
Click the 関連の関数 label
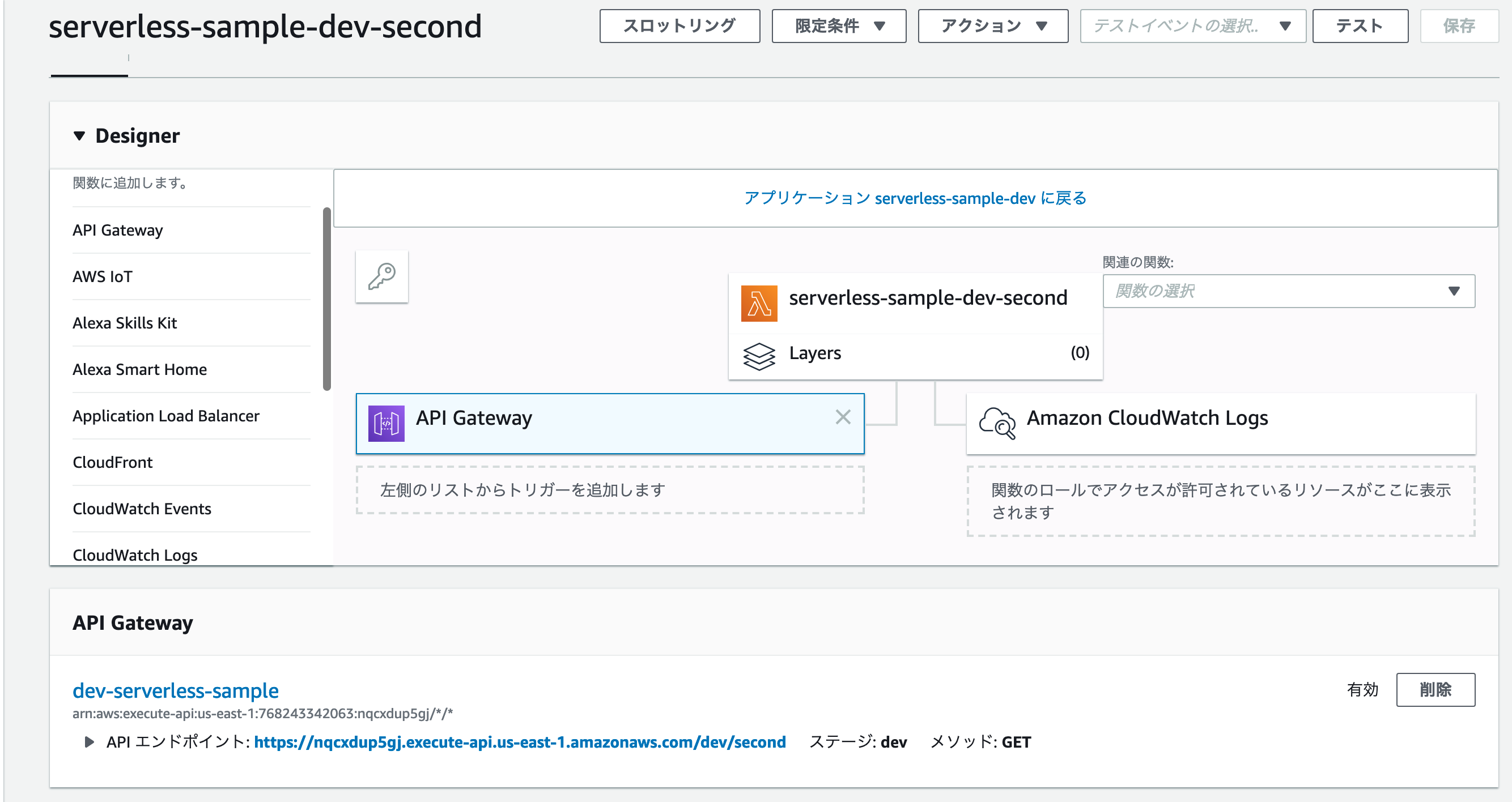pyautogui.click(x=1137, y=262)
